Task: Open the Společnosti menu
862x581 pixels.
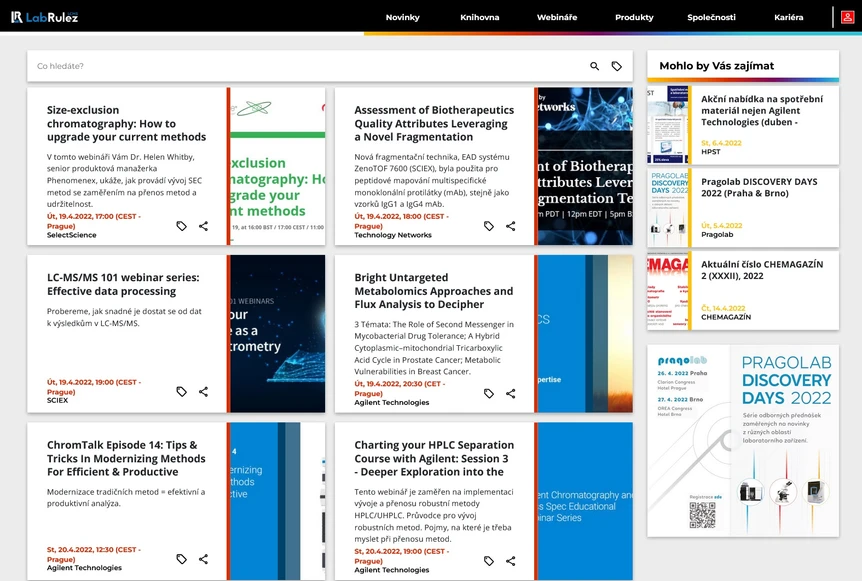Action: tap(711, 17)
